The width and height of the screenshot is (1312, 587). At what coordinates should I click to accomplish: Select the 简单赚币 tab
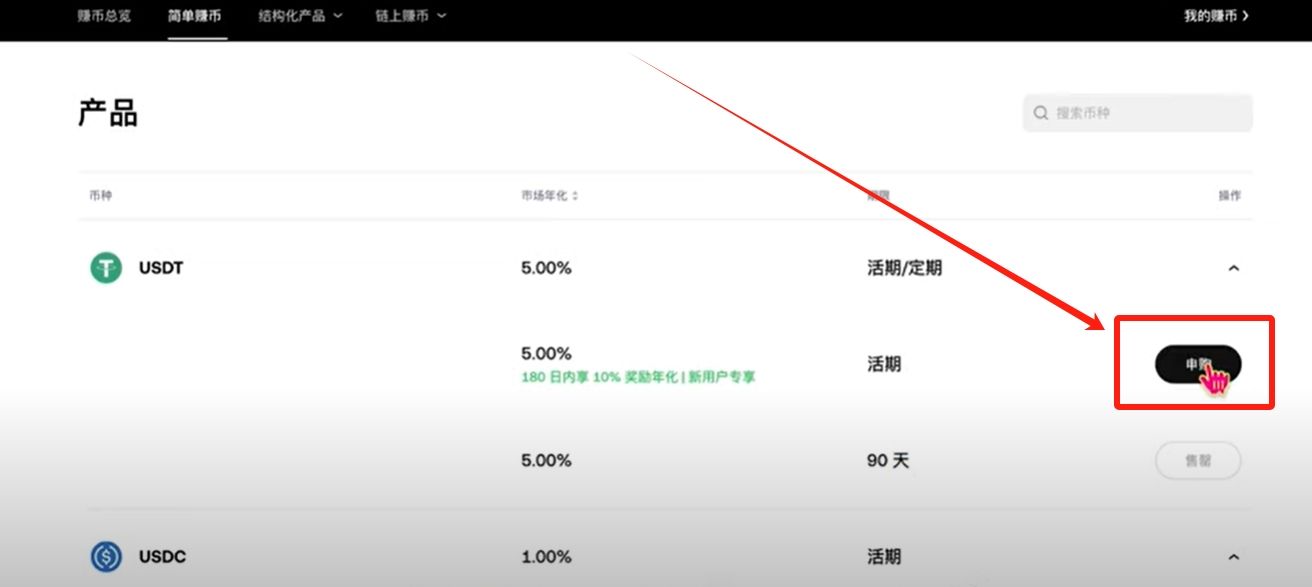(194, 16)
